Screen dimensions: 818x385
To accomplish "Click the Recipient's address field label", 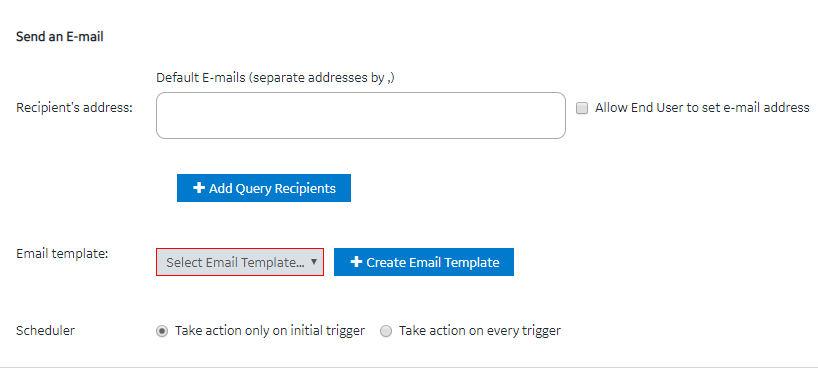I will pyautogui.click(x=75, y=107).
